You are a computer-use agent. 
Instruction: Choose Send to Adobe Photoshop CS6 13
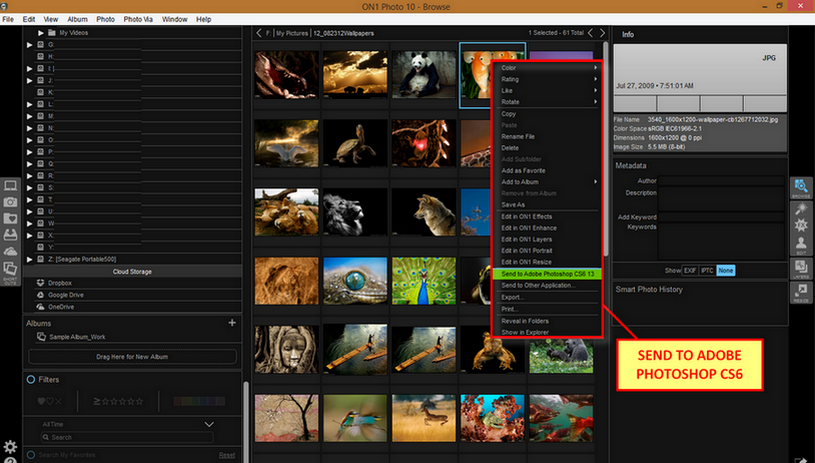click(547, 274)
